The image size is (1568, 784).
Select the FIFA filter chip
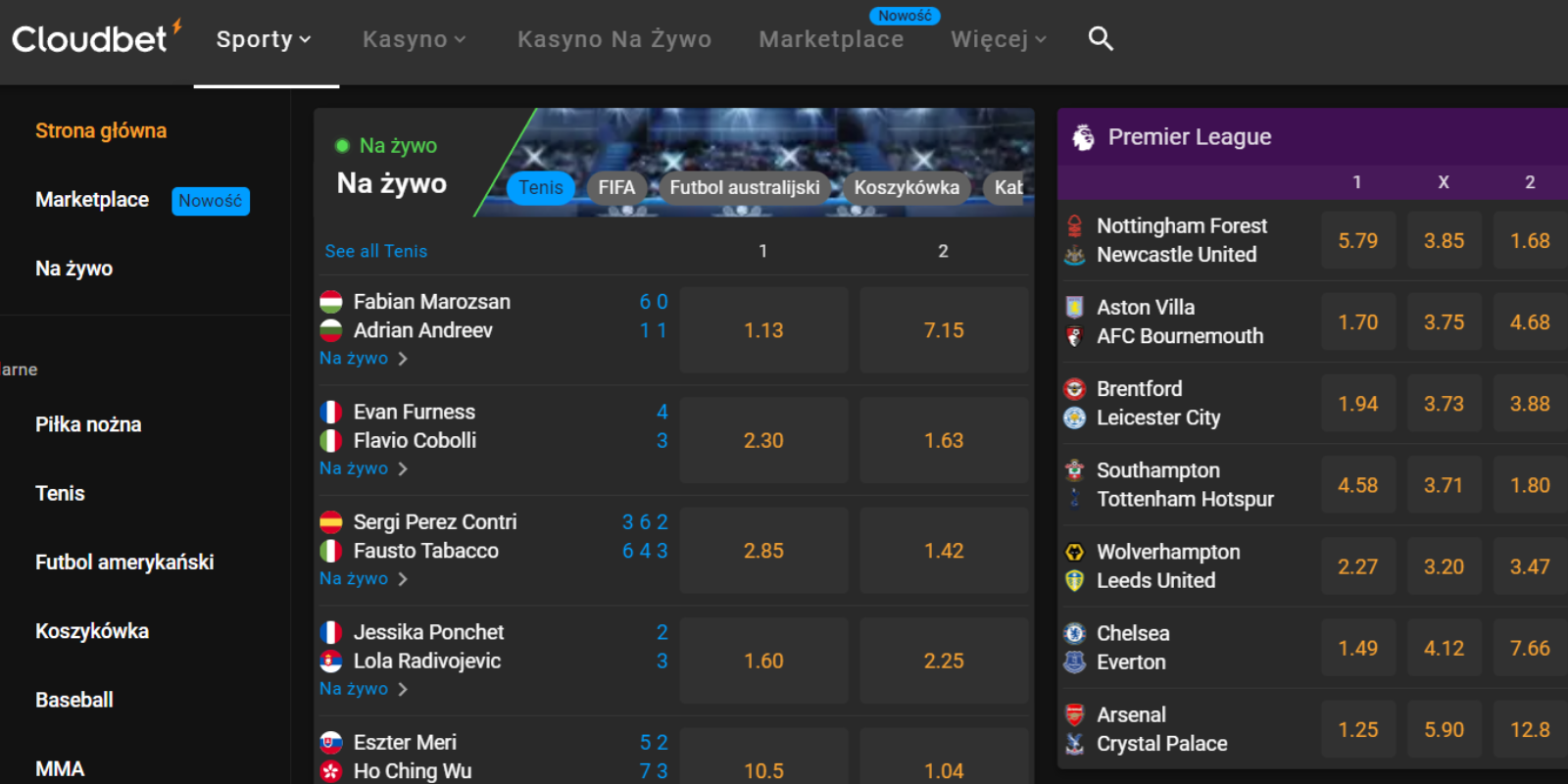click(616, 187)
